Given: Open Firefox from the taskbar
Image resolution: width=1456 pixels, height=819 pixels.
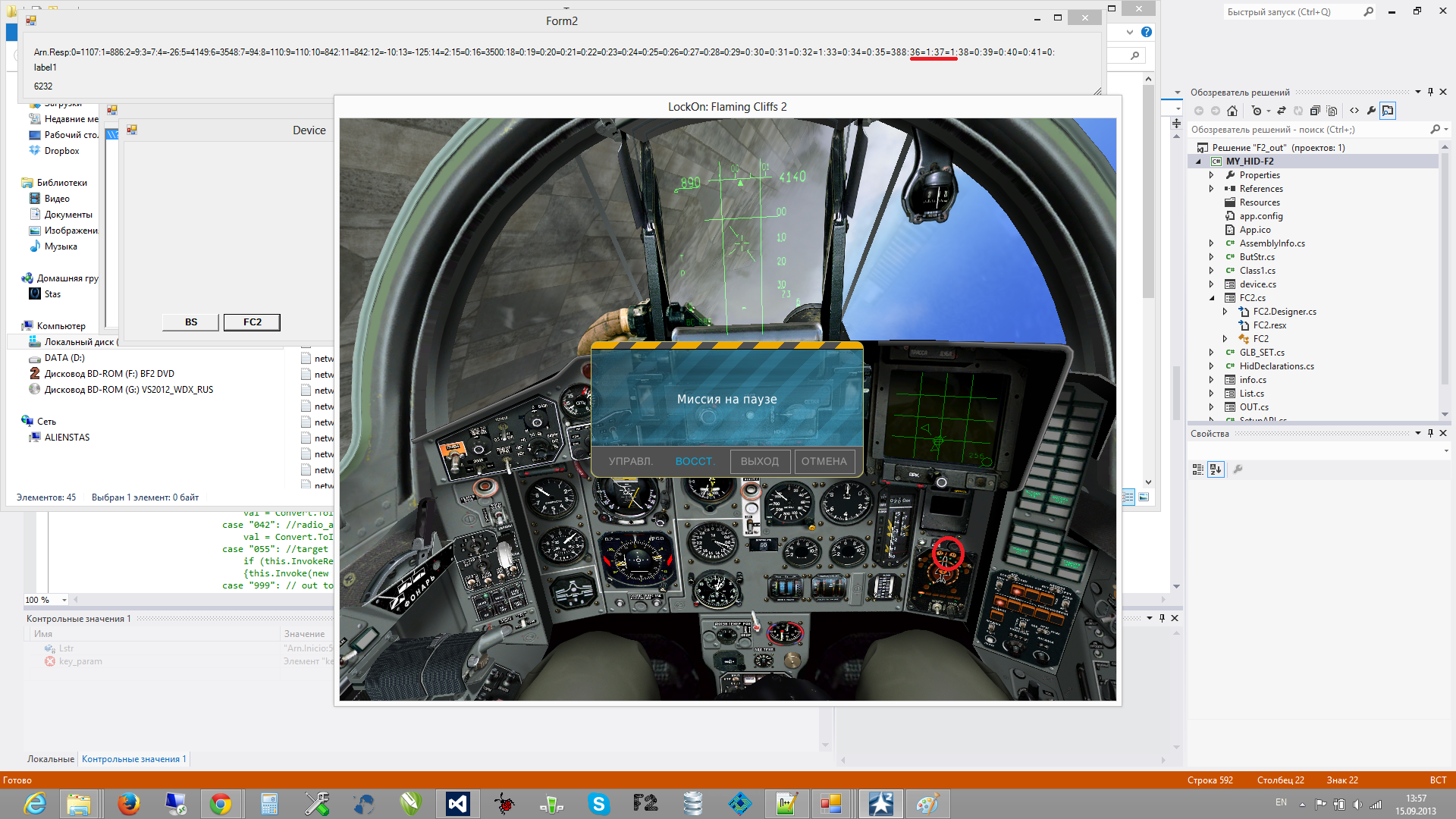Looking at the screenshot, I should (128, 804).
